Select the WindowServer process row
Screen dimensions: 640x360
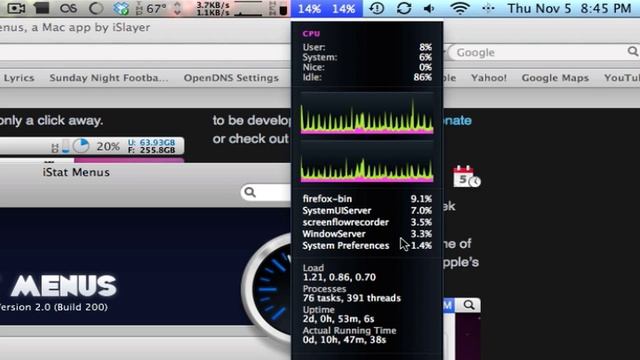(367, 234)
